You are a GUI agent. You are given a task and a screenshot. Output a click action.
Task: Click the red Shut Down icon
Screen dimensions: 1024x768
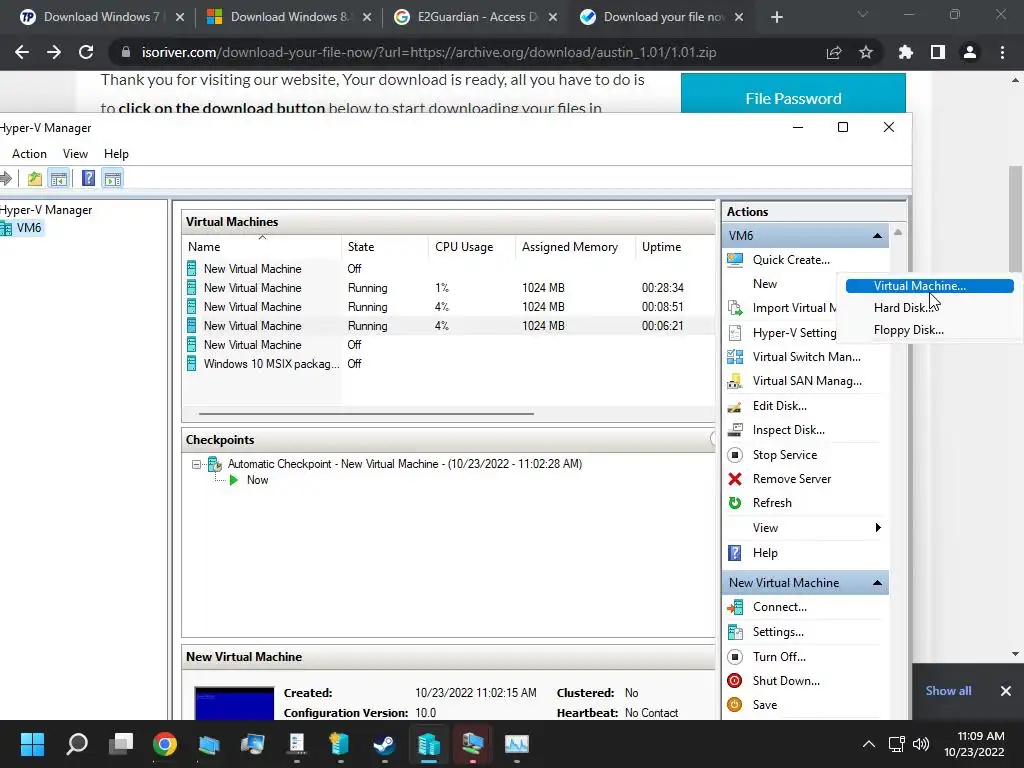(735, 681)
